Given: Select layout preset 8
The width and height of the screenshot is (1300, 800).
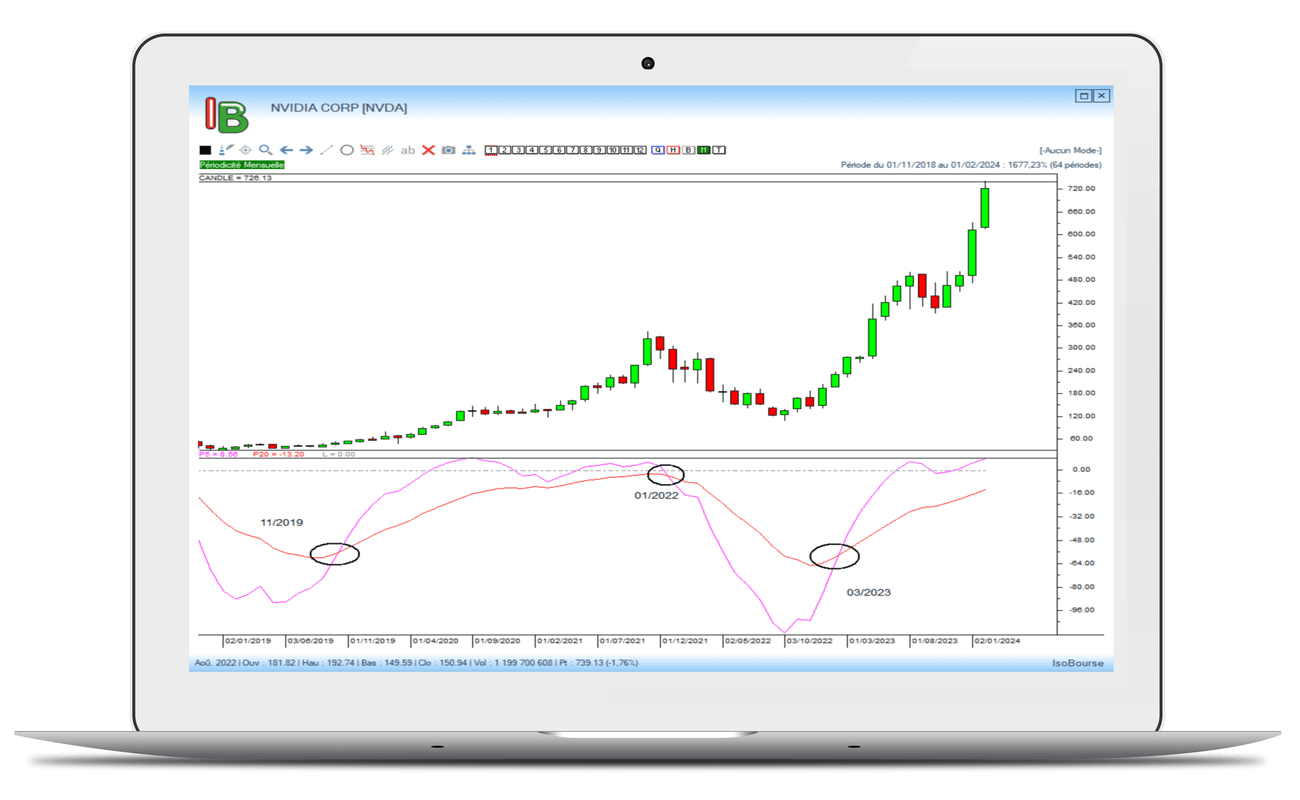Looking at the screenshot, I should click(x=586, y=150).
